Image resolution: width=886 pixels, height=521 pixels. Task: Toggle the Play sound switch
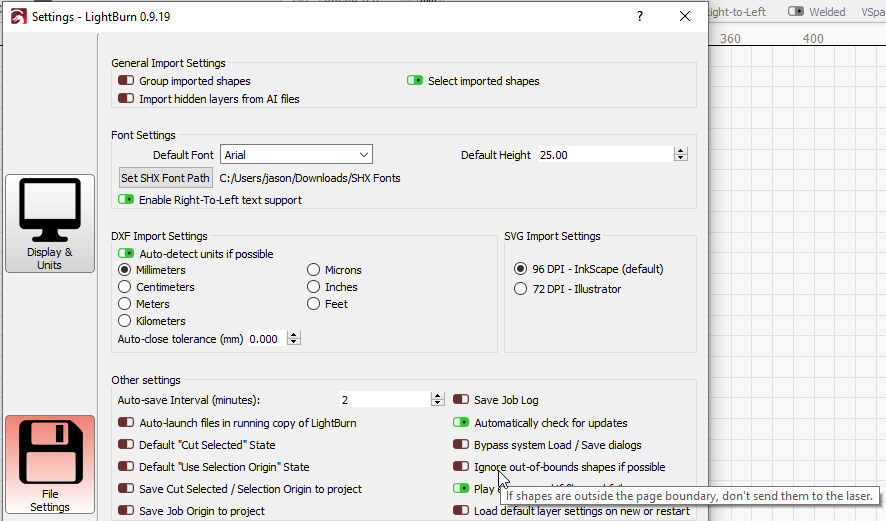tap(461, 488)
